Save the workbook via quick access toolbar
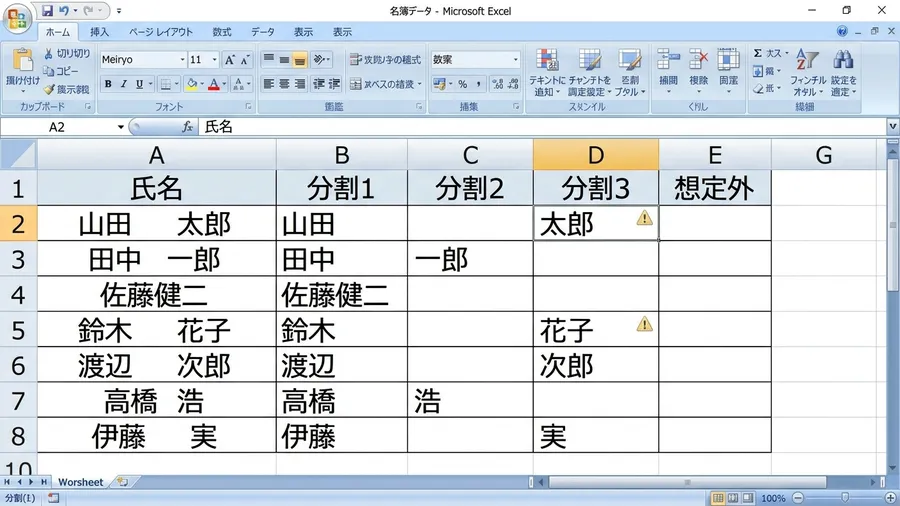Viewport: 900px width, 506px height. [x=48, y=10]
